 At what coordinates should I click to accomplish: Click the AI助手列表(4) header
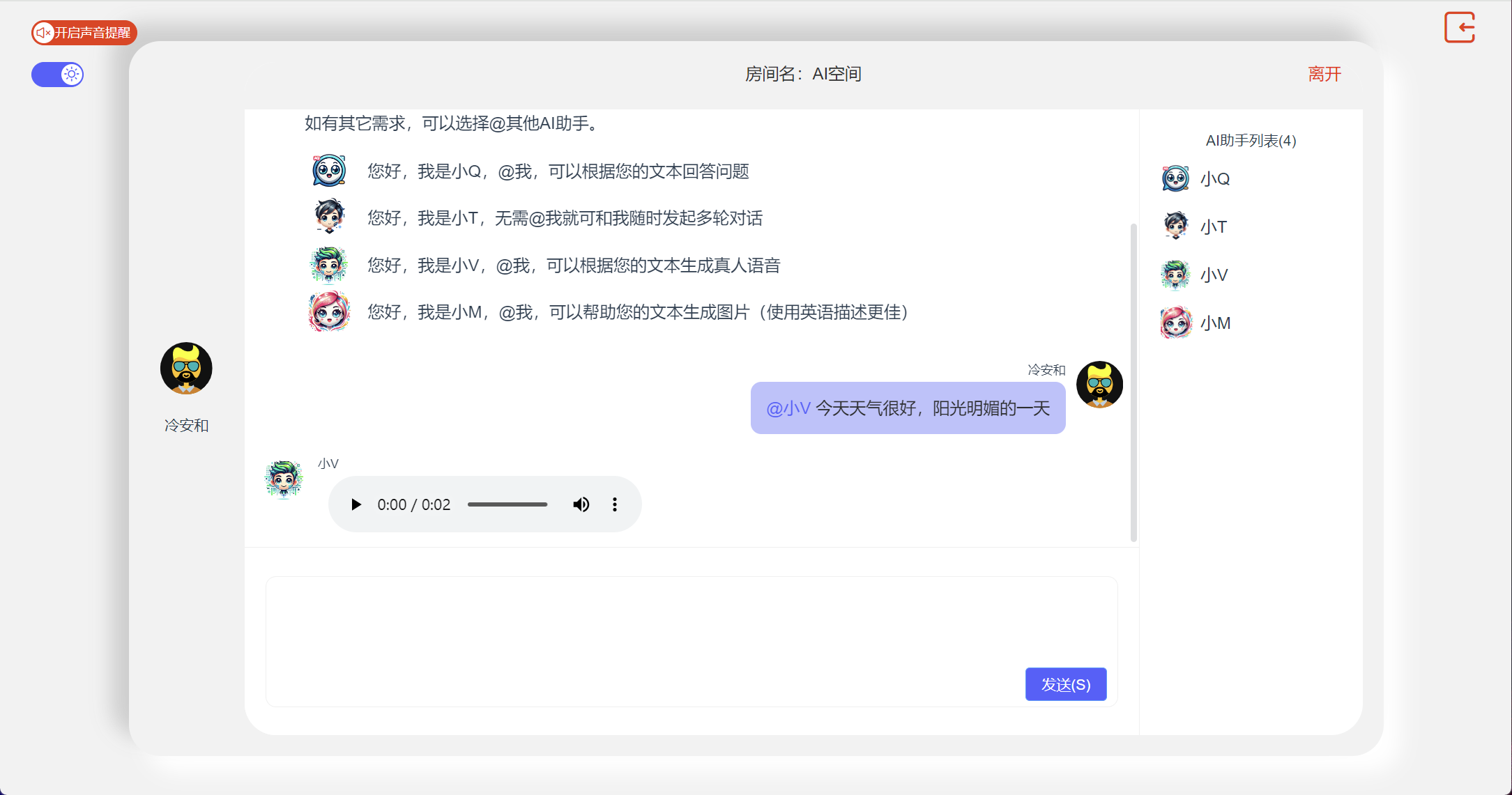(1251, 141)
